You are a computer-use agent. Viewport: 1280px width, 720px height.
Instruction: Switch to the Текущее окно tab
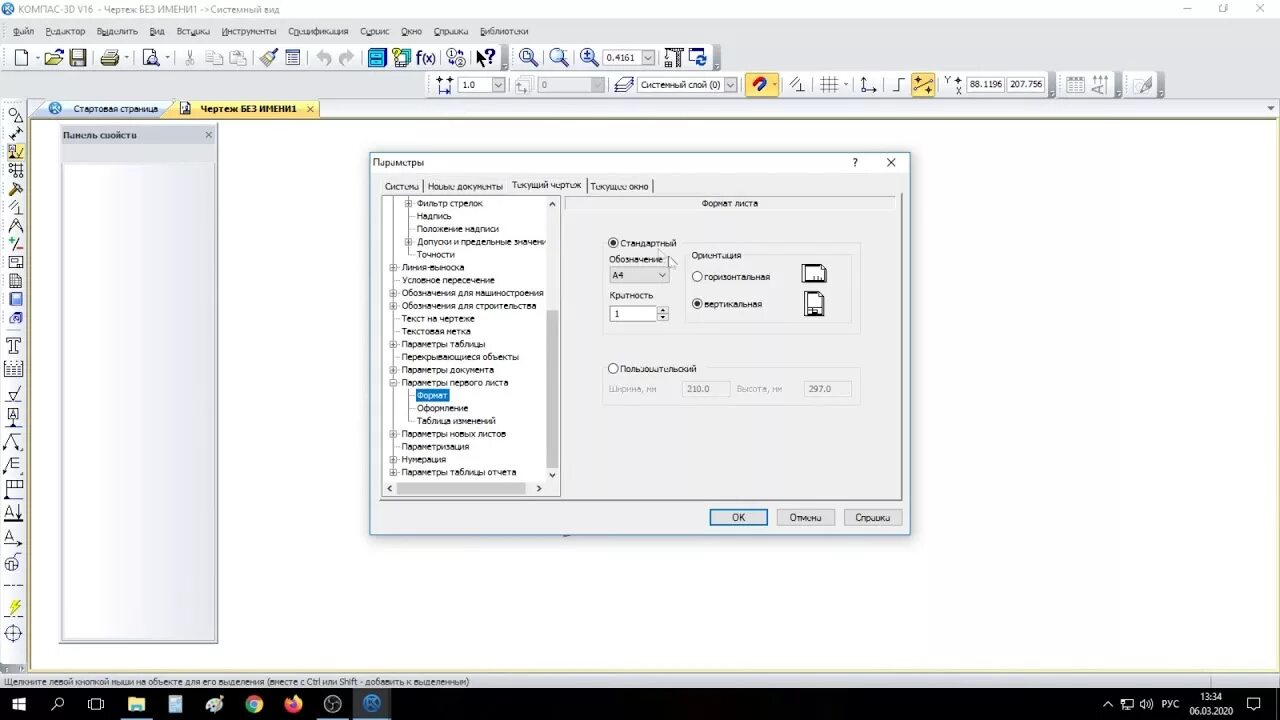[x=620, y=186]
